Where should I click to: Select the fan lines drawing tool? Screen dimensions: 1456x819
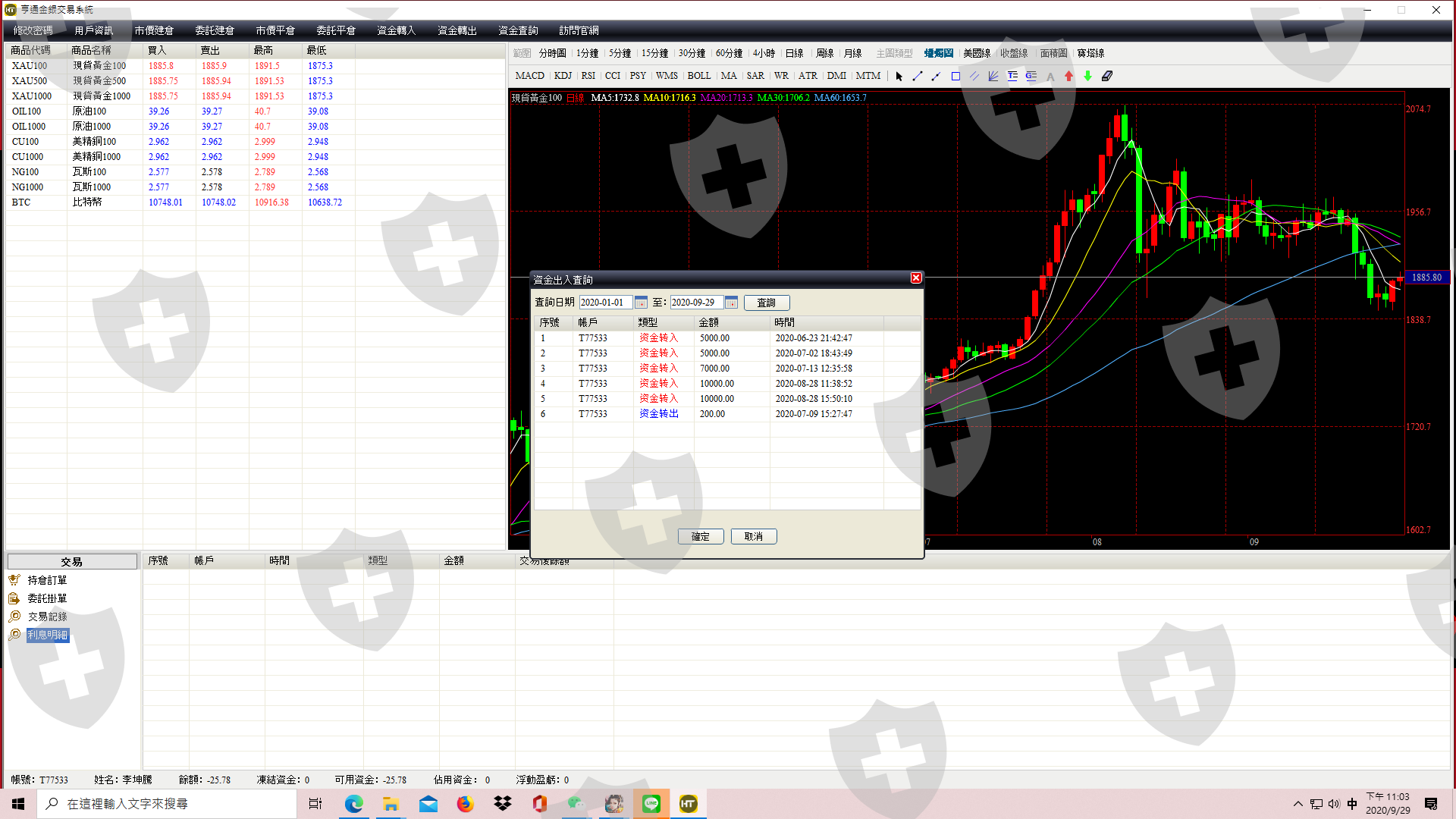993,76
